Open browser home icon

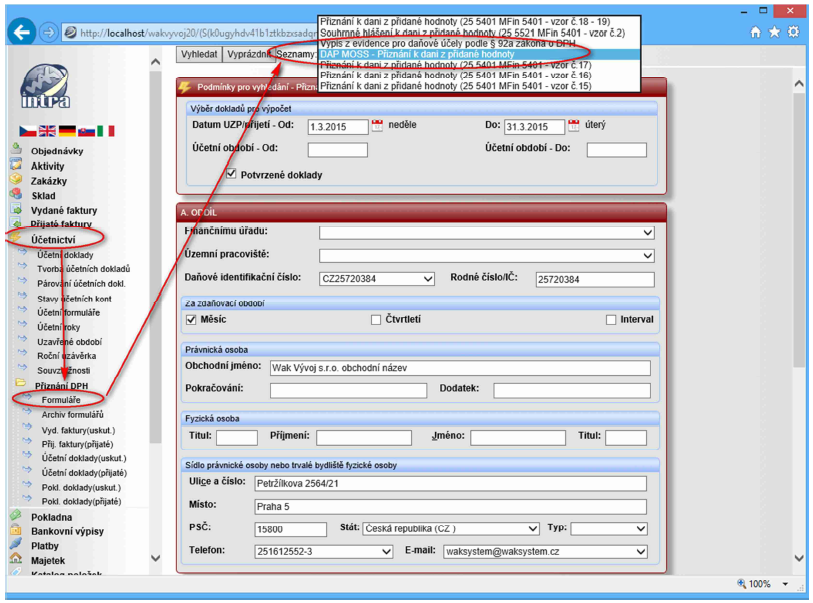point(756,32)
